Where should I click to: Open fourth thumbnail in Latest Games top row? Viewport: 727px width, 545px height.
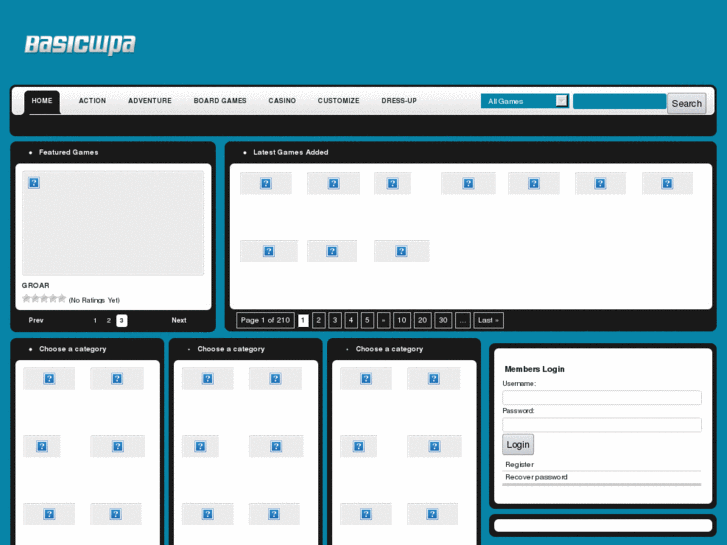tap(468, 183)
